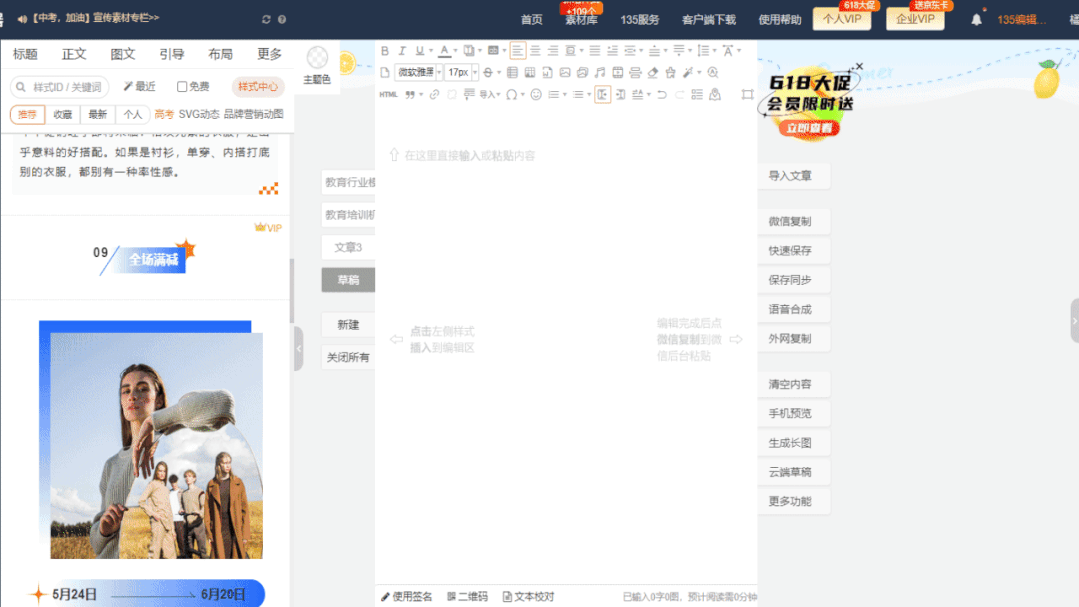Expand the 导入 import dropdown
1079x607 pixels.
(x=489, y=95)
